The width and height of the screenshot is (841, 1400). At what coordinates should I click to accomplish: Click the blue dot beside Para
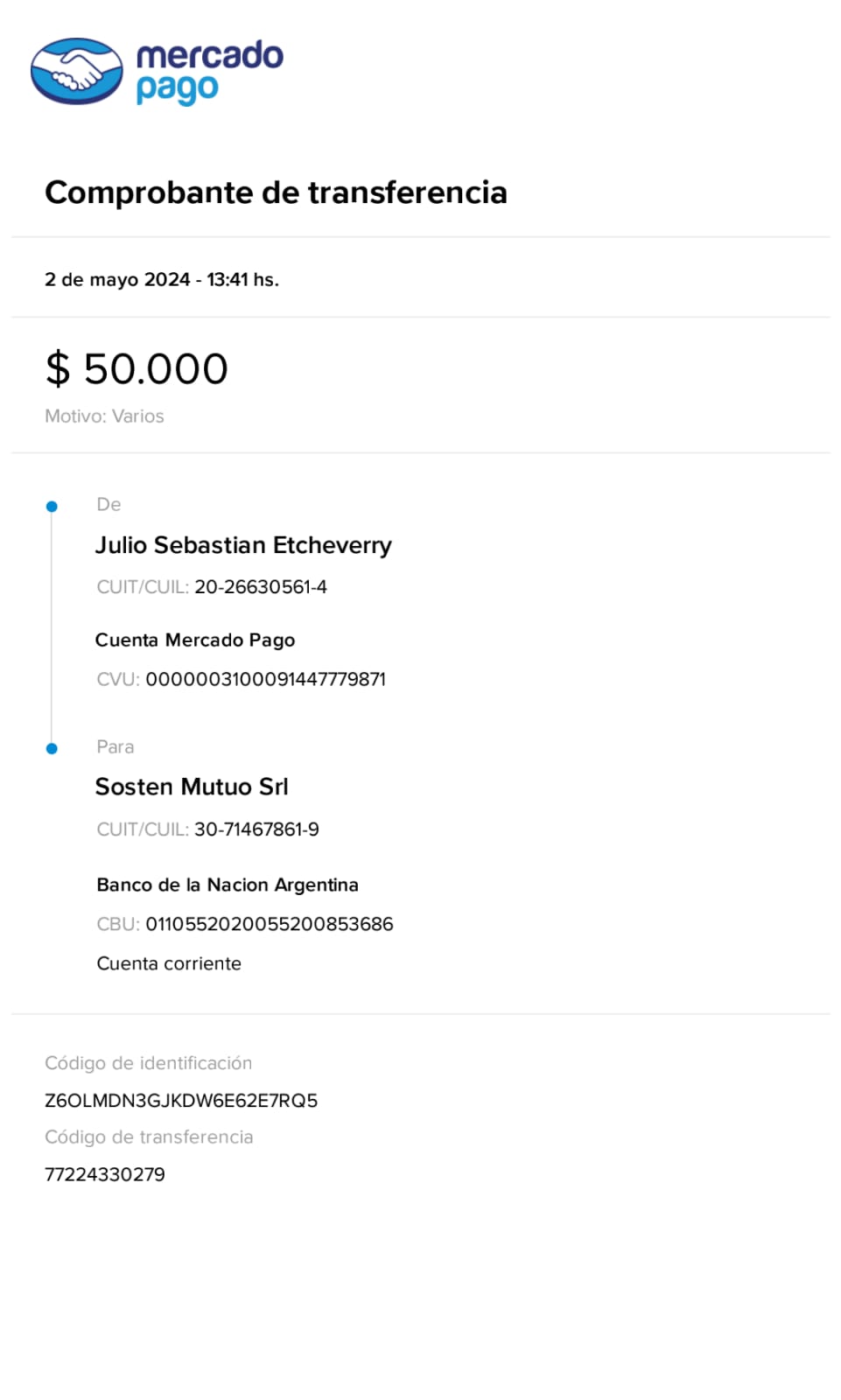52,749
